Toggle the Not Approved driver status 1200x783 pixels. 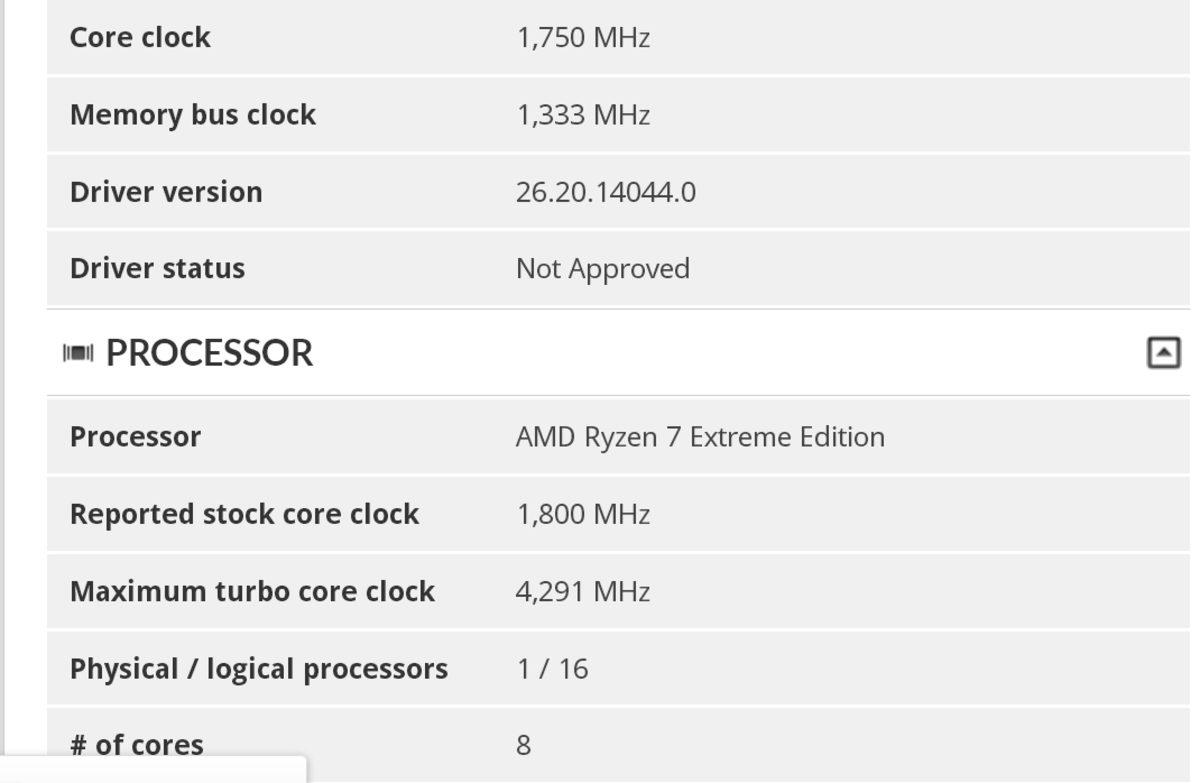click(x=602, y=268)
